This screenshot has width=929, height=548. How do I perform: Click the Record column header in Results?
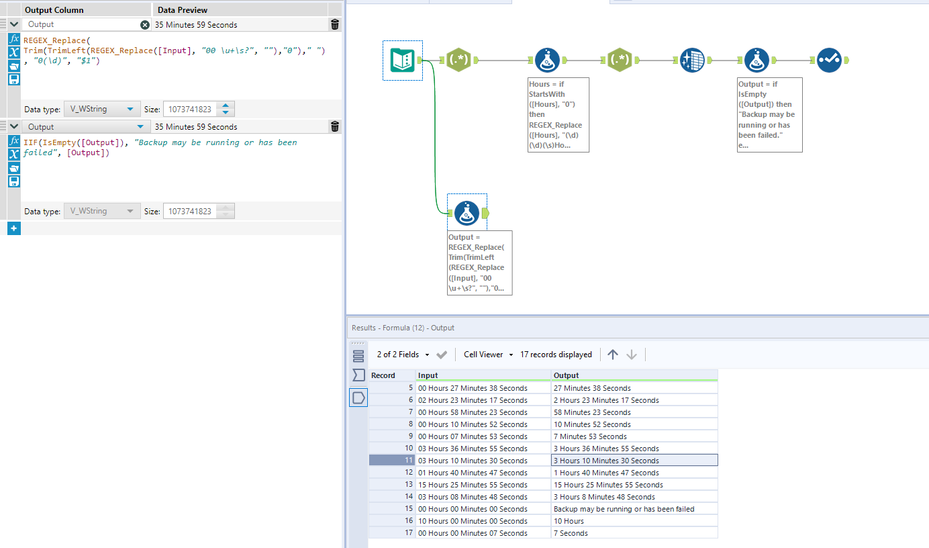(392, 375)
